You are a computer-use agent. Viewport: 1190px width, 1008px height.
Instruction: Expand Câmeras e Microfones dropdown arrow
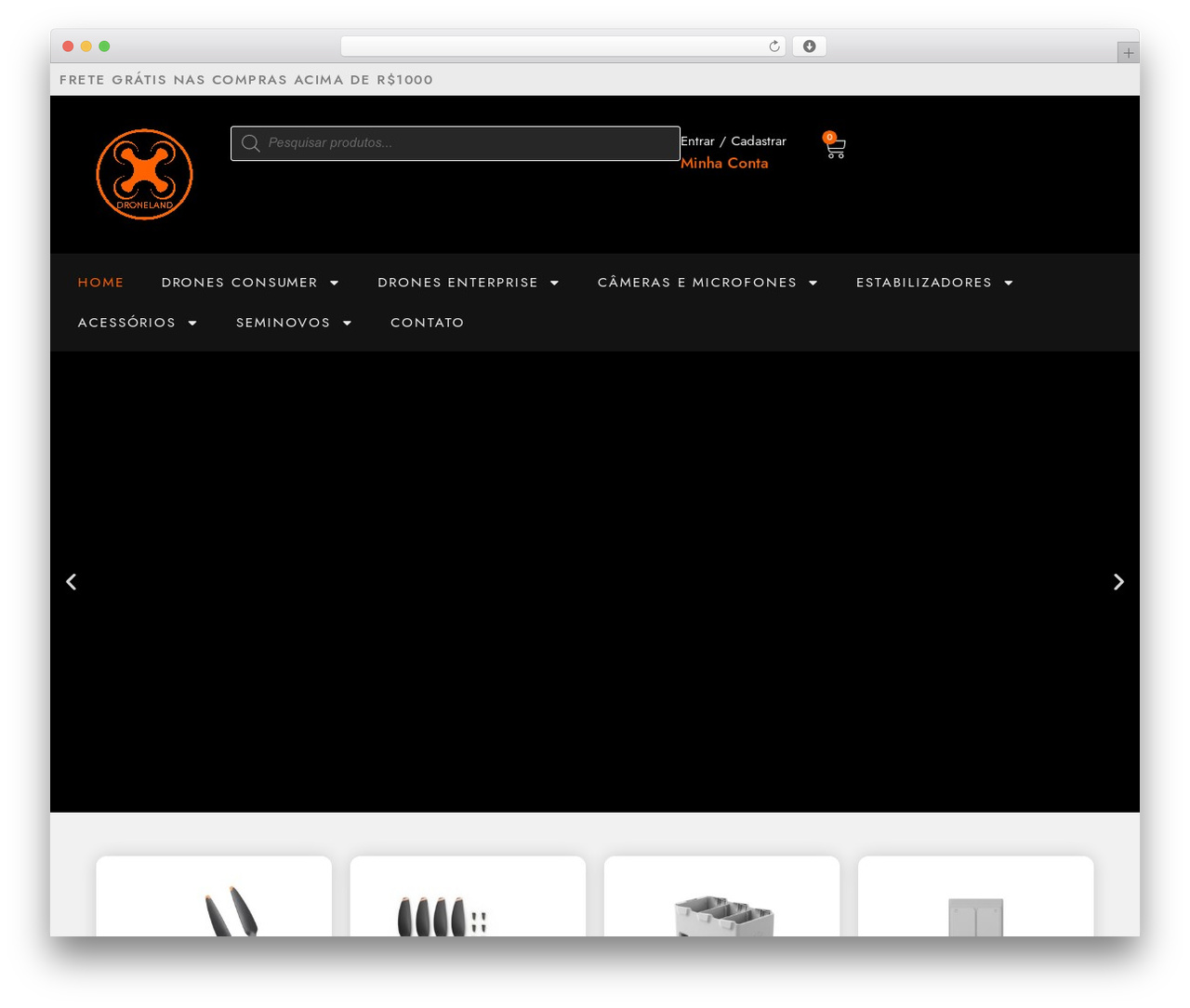[813, 283]
